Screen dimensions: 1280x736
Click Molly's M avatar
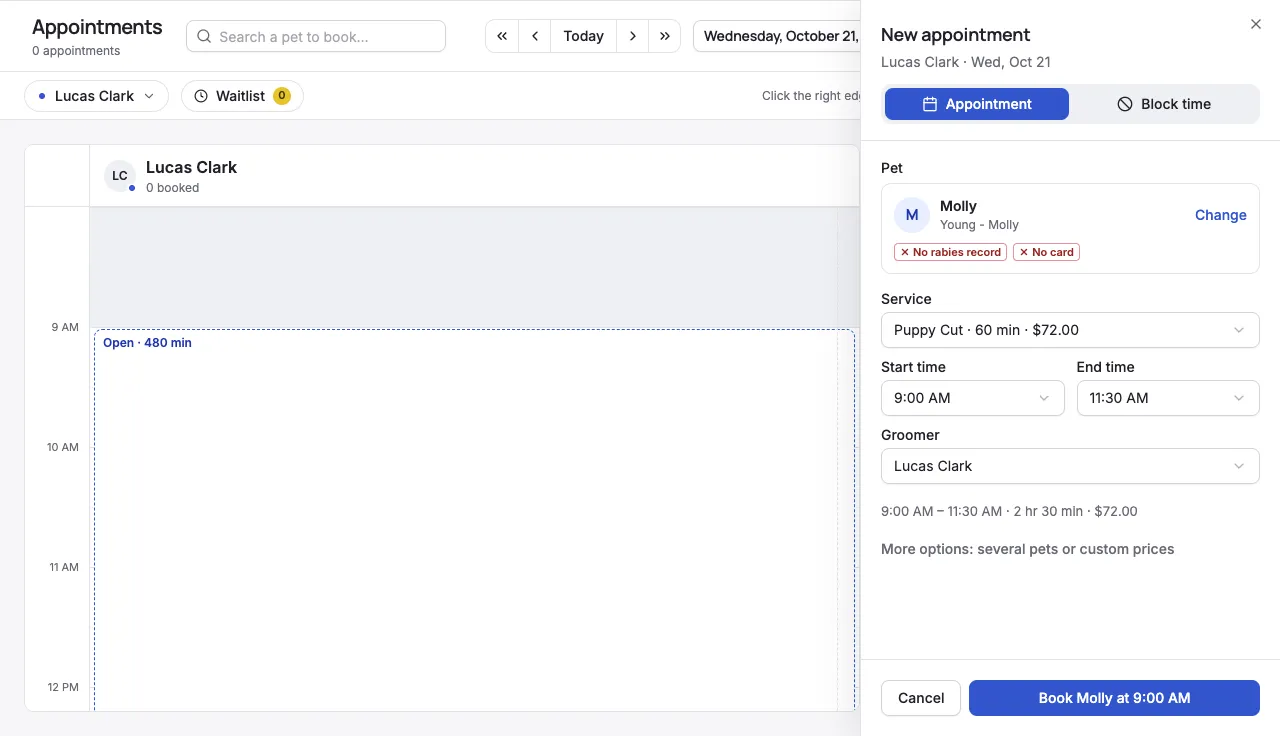[912, 215]
